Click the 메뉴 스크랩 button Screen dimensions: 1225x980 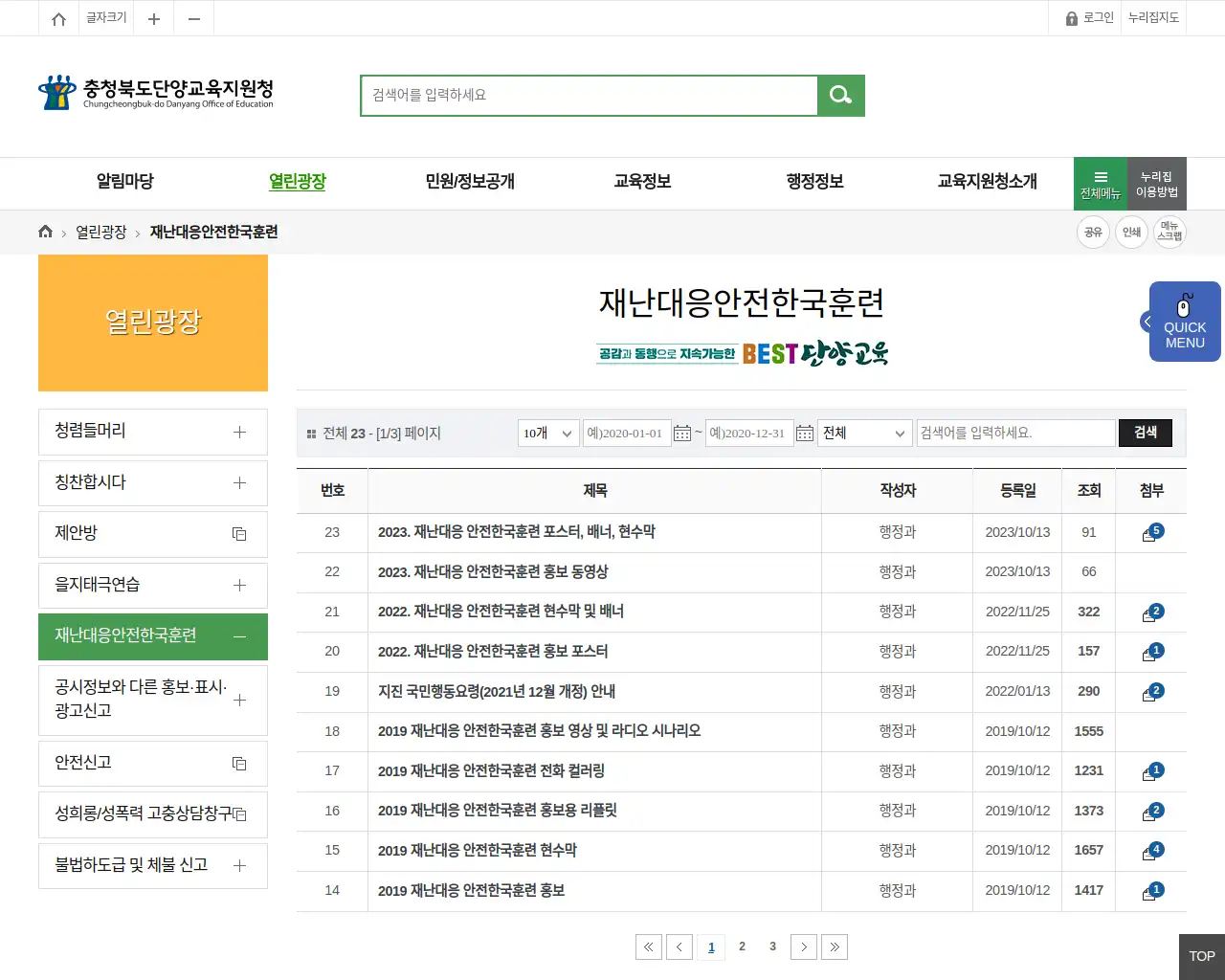[x=1169, y=232]
